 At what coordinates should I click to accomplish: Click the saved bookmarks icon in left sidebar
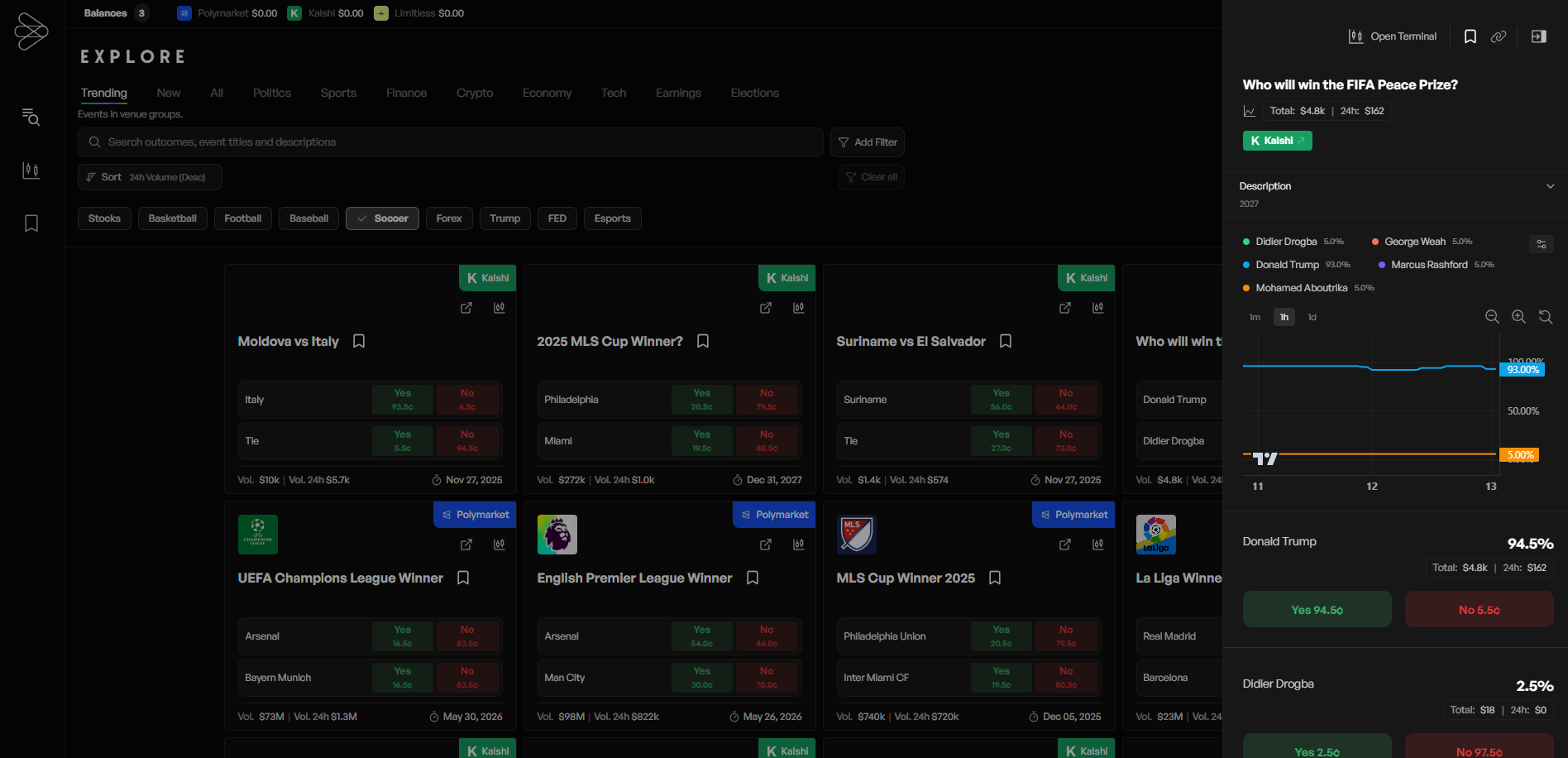[31, 223]
